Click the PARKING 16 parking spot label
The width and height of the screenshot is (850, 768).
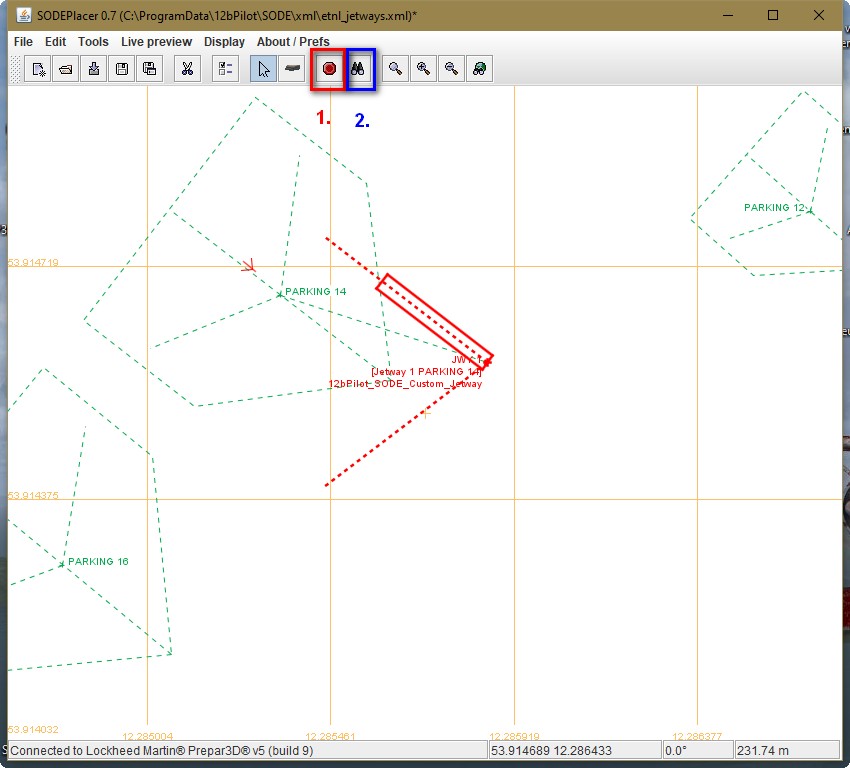(x=98, y=562)
